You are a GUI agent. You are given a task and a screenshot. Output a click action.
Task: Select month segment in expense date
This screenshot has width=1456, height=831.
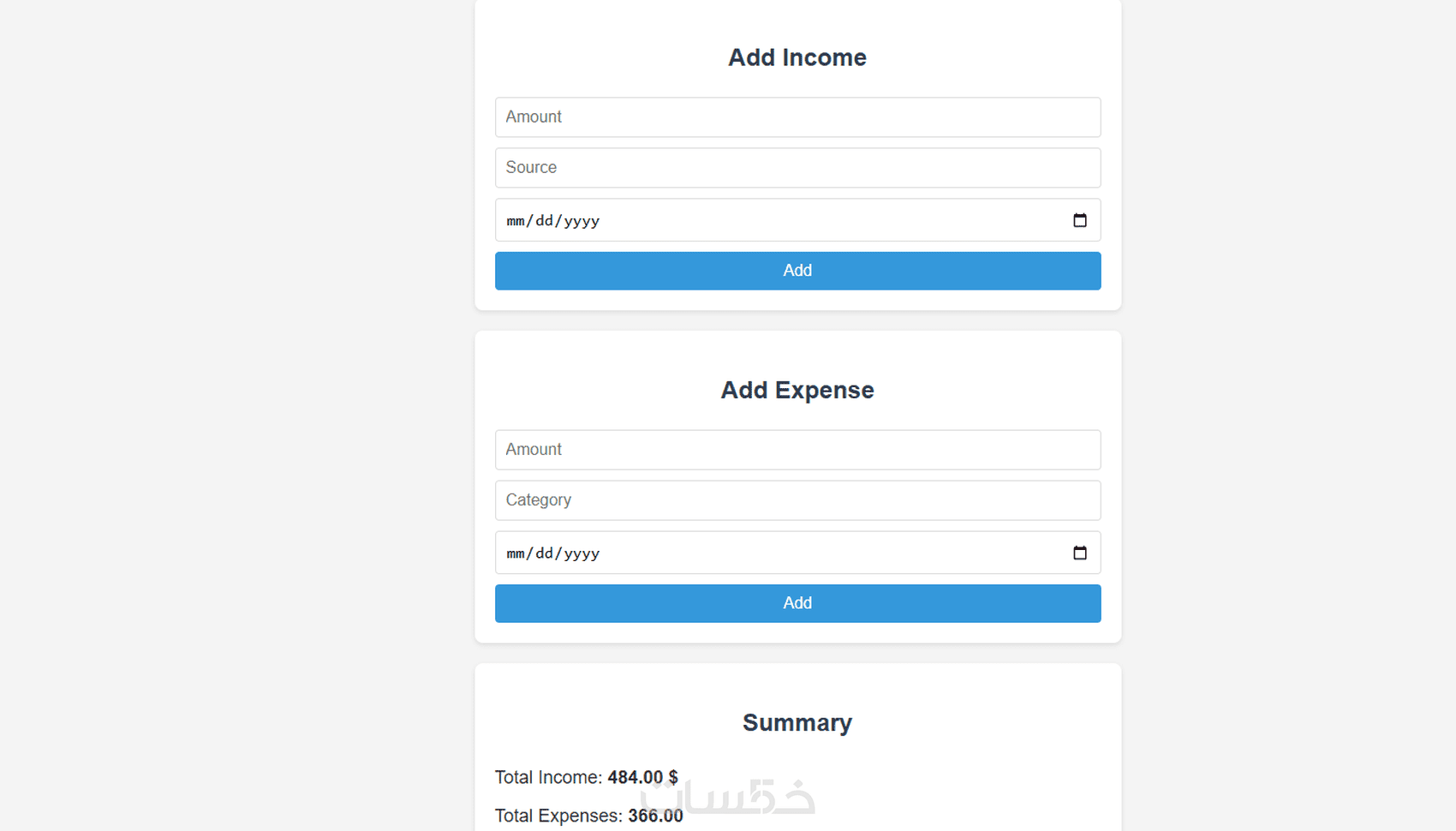coord(515,553)
